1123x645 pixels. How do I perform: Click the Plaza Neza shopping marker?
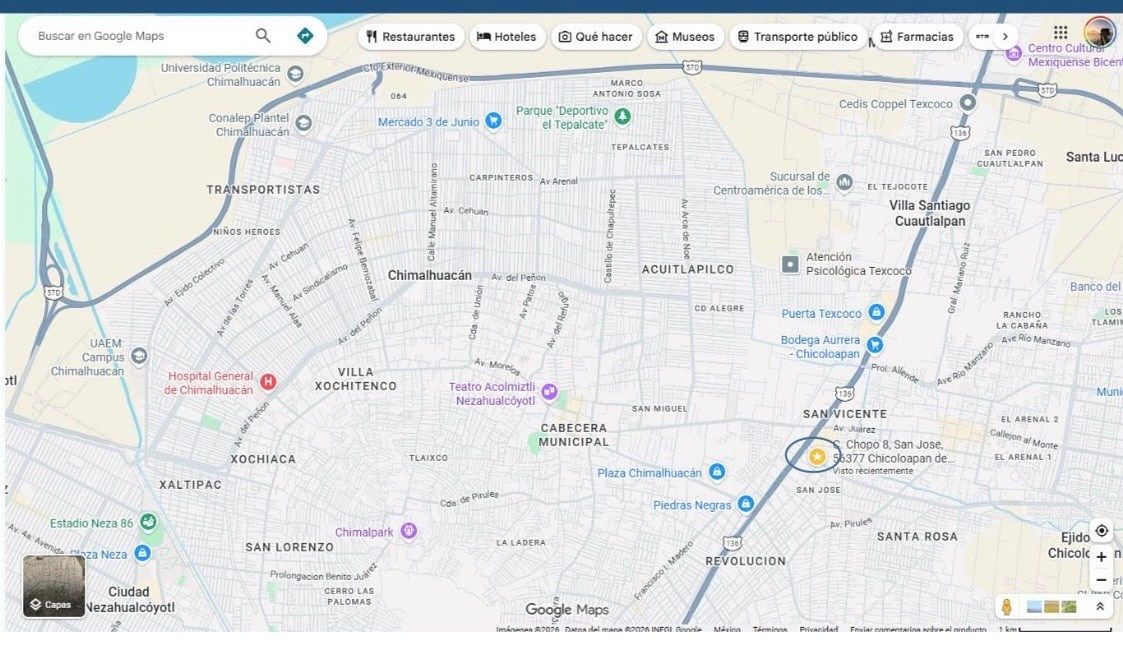[x=143, y=553]
